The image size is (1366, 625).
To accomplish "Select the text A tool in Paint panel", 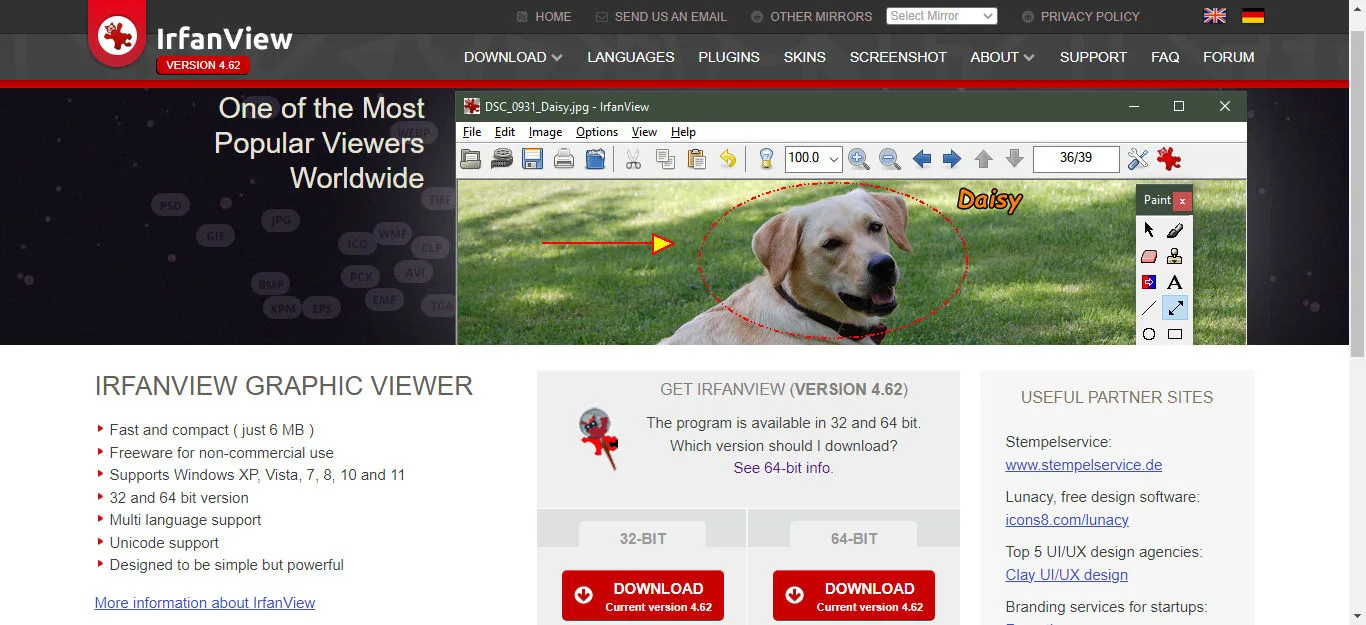I will [x=1175, y=282].
